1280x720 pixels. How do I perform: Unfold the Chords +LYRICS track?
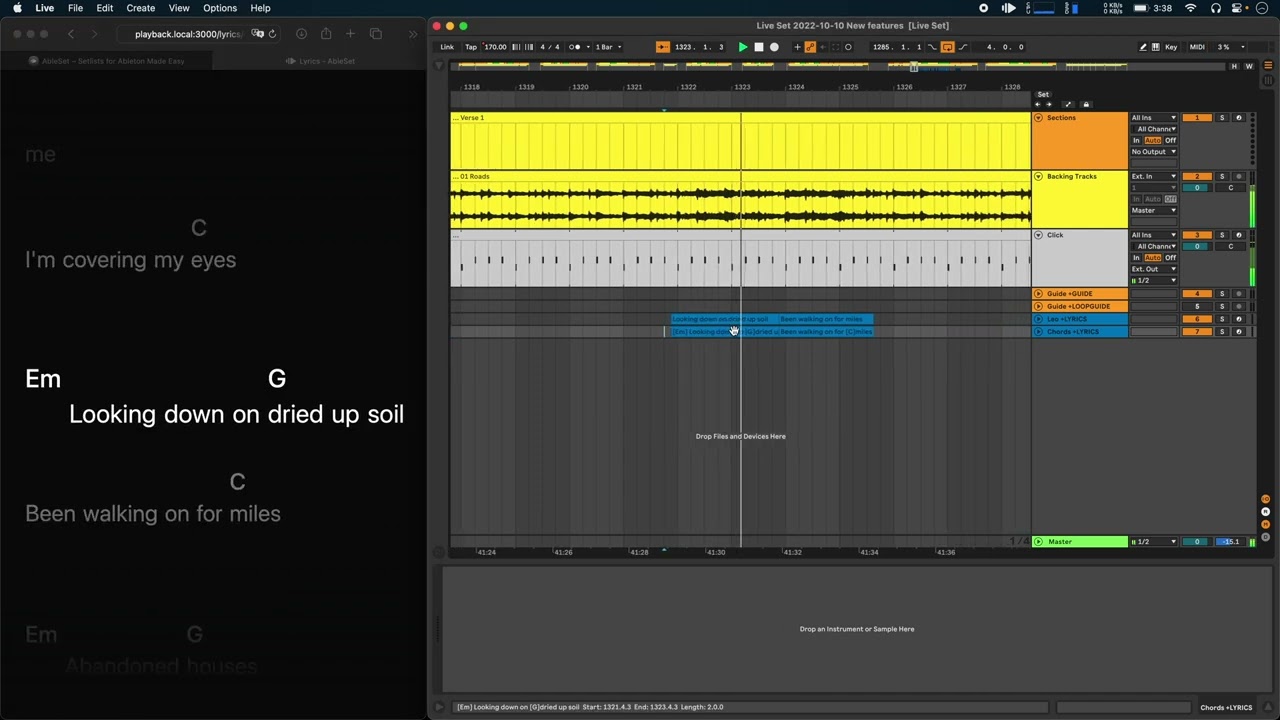(x=1038, y=332)
